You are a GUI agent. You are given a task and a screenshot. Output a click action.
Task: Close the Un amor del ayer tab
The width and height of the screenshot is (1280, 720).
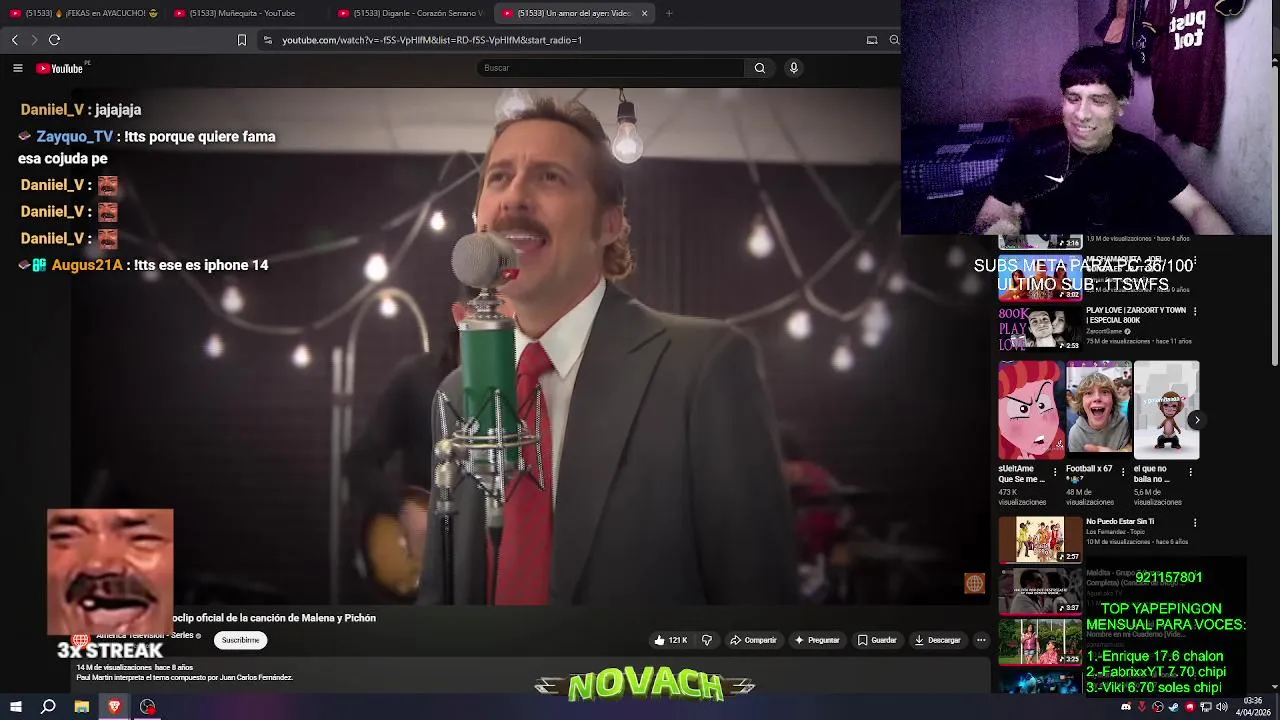pos(644,13)
